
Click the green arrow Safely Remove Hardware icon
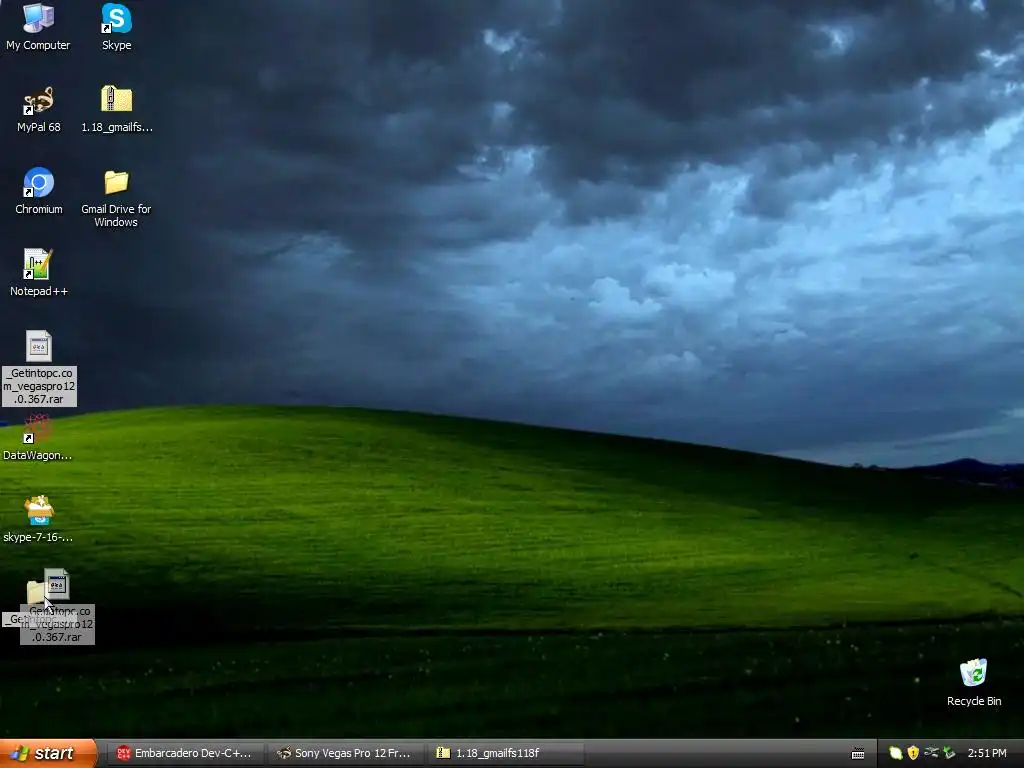point(950,753)
